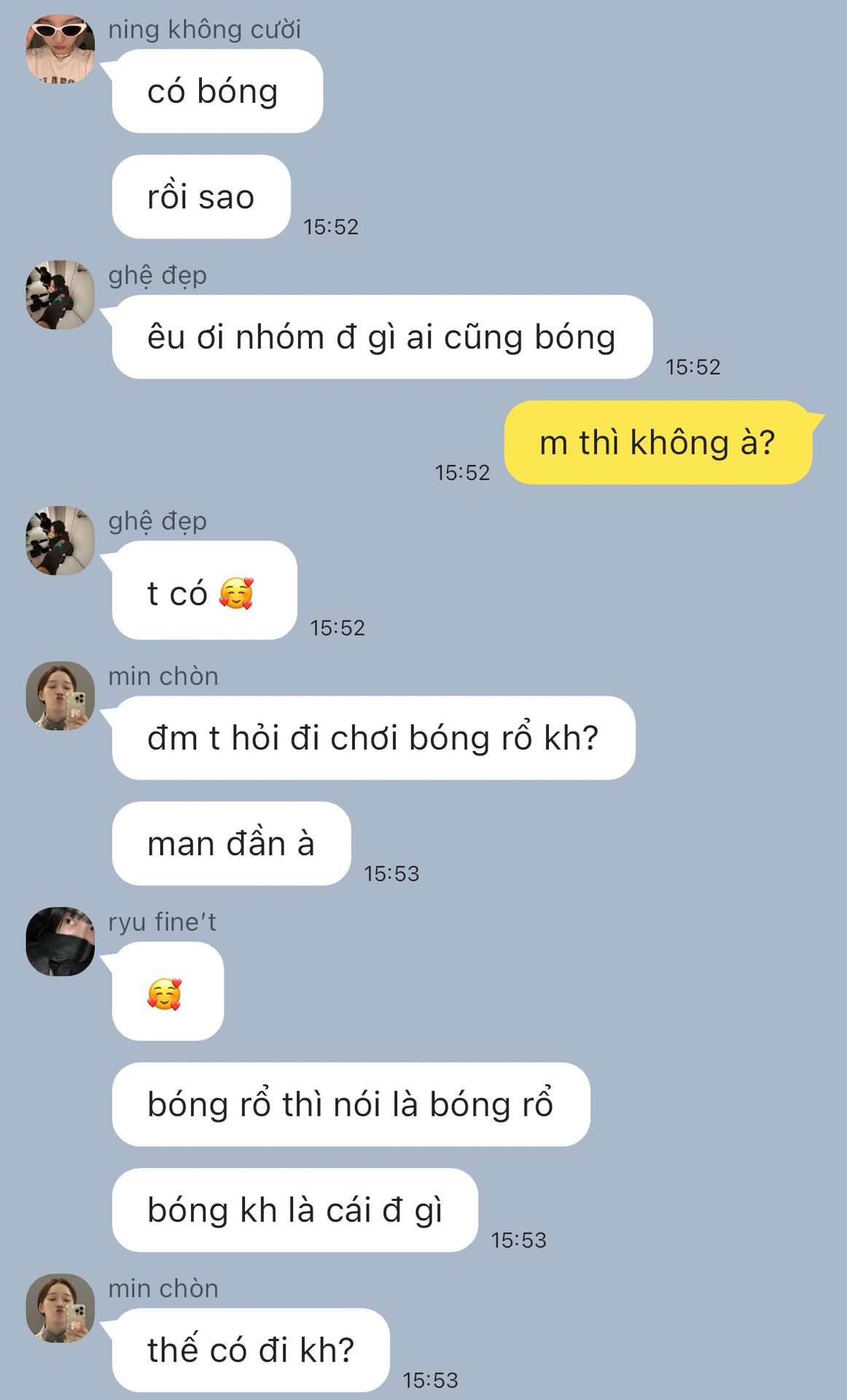This screenshot has height=1400, width=847.
Task: Tap ryu fine't's masked profile avatar
Action: (60, 941)
